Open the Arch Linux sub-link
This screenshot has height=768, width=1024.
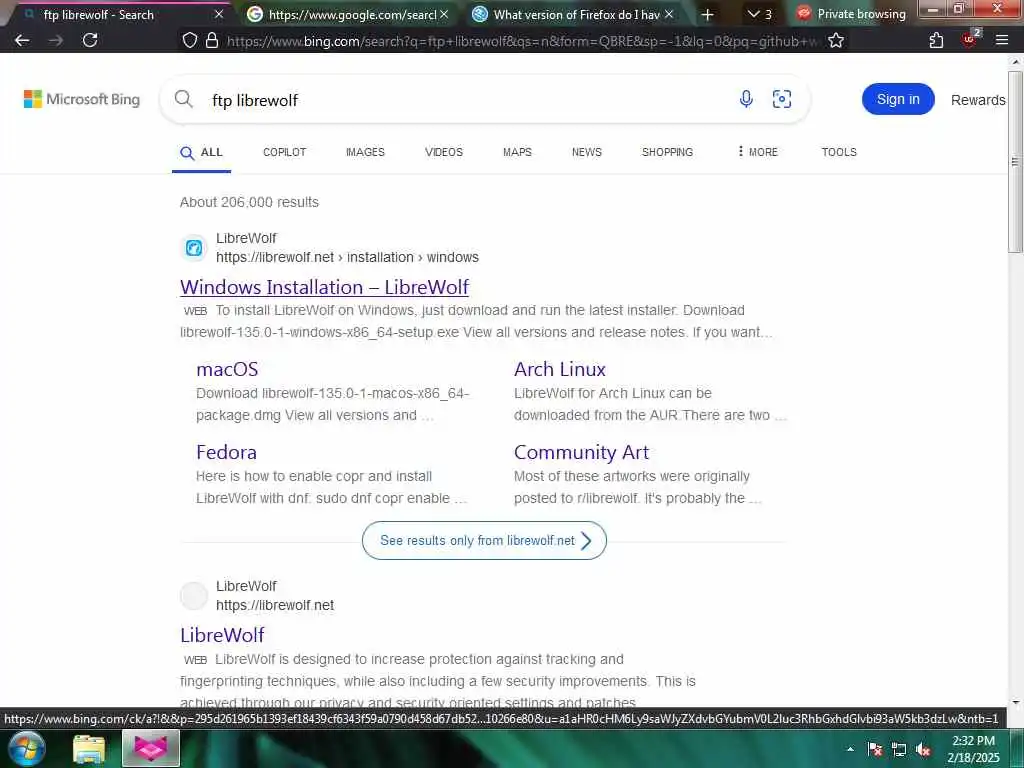tap(560, 369)
